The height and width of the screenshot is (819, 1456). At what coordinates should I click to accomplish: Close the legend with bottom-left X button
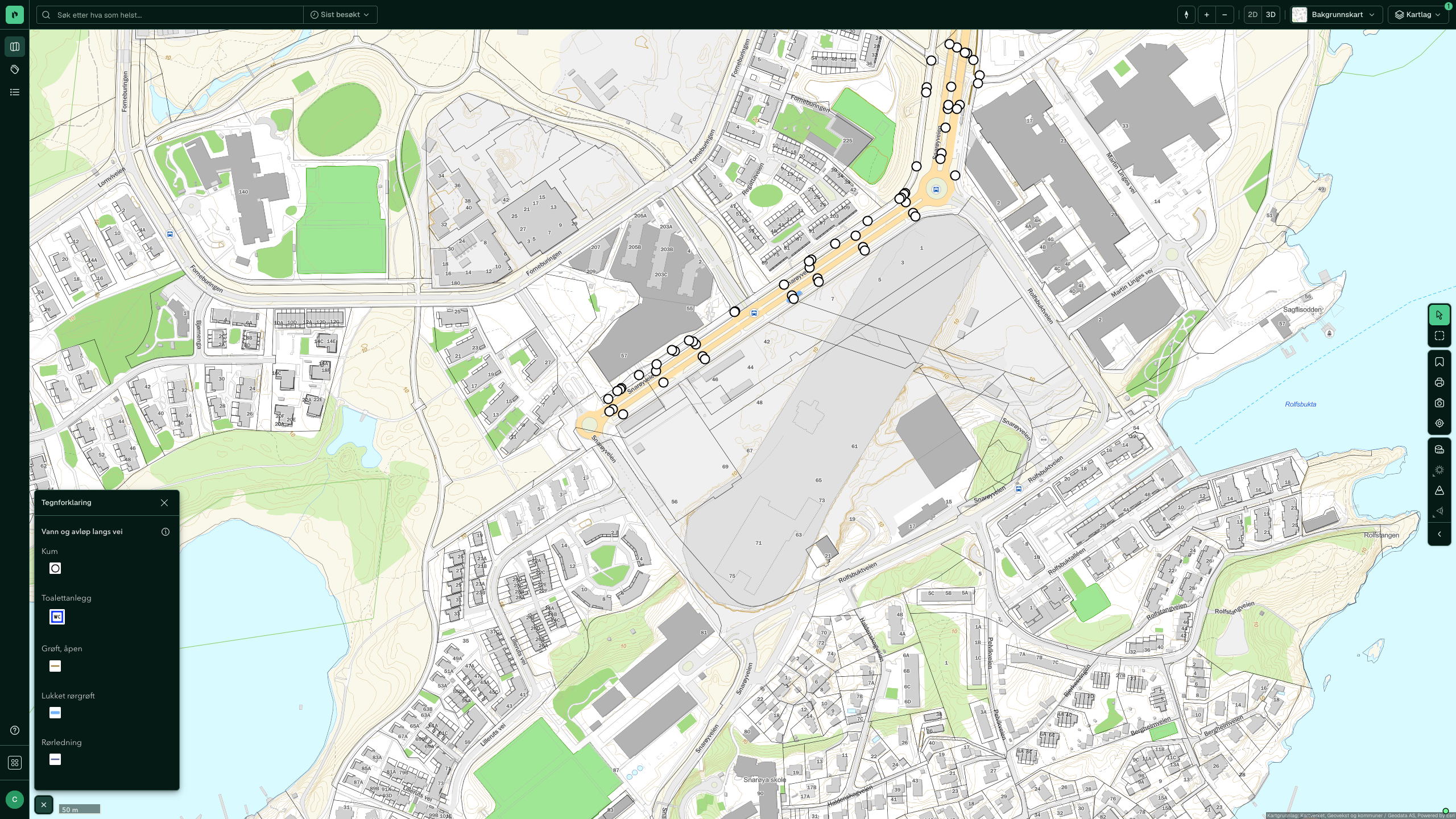(44, 805)
